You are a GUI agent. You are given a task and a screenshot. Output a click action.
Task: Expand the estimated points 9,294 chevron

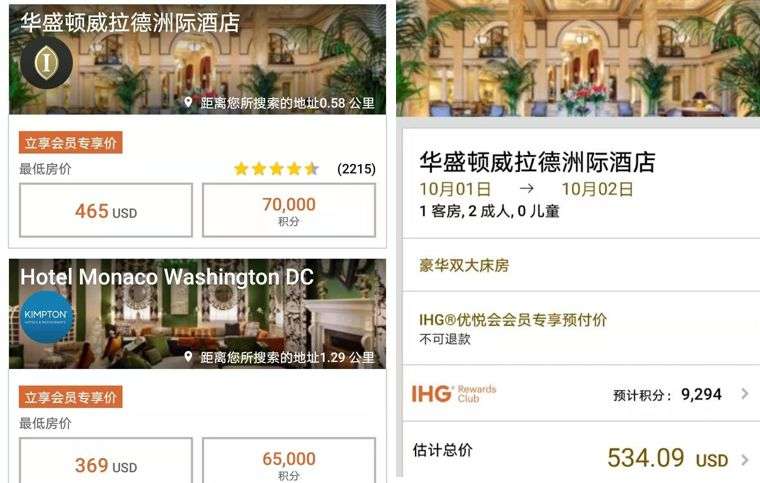click(745, 394)
